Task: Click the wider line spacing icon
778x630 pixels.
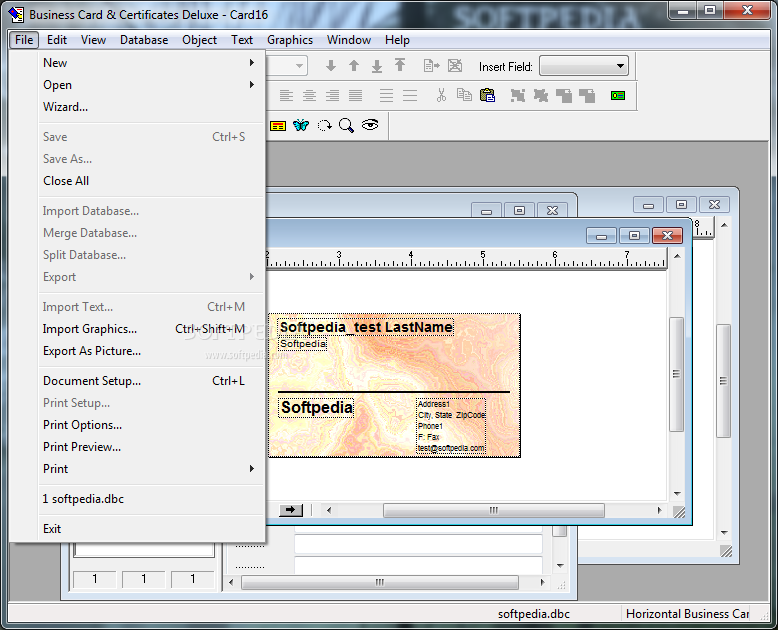Action: [x=387, y=95]
